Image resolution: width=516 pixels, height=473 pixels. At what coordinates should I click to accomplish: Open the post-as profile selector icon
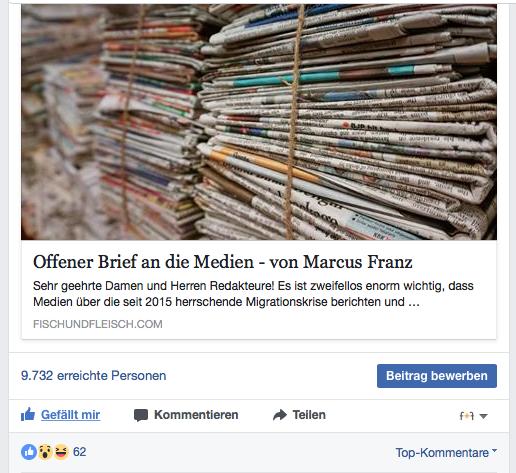(x=467, y=416)
